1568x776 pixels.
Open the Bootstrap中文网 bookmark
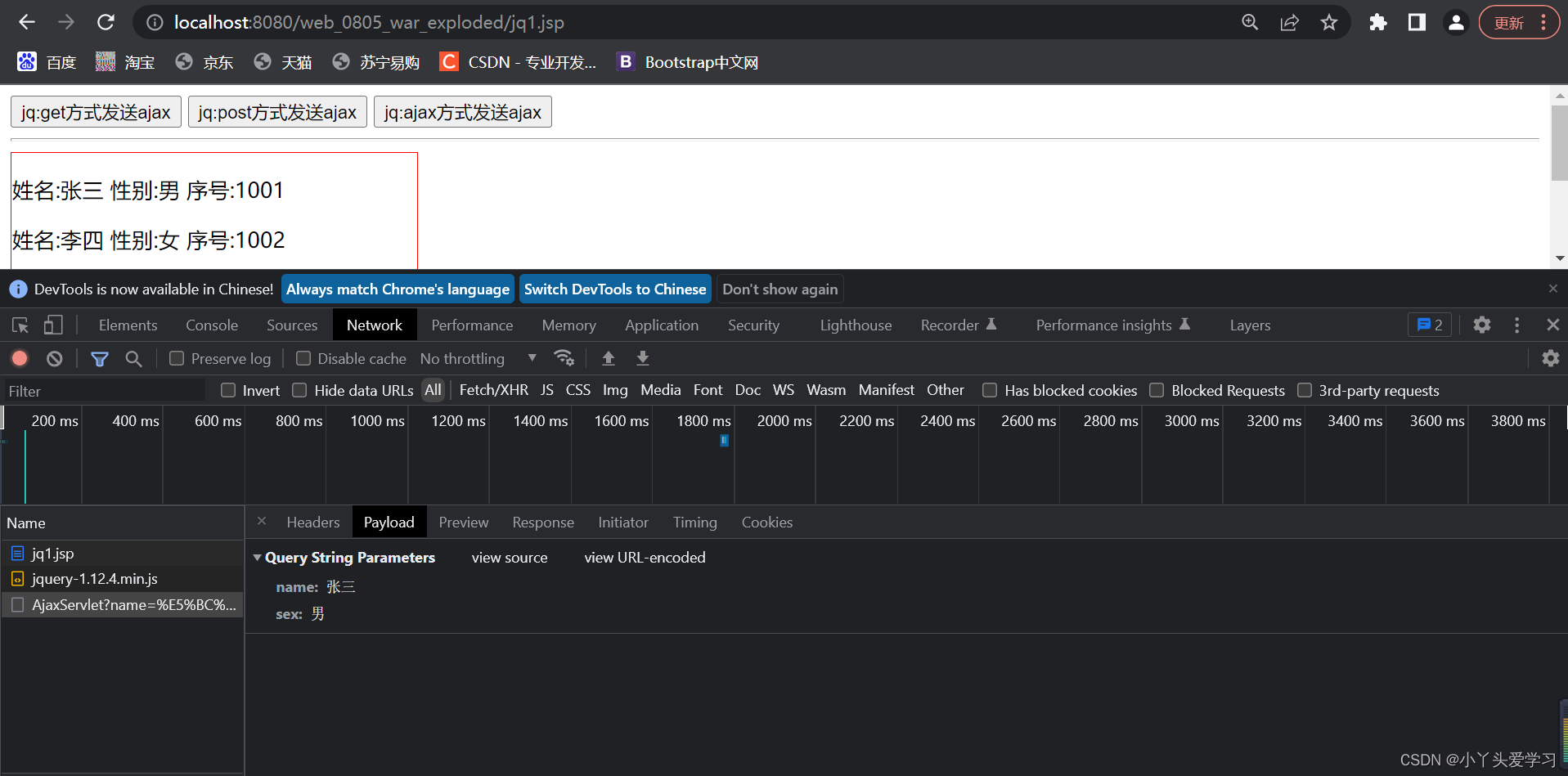(688, 62)
